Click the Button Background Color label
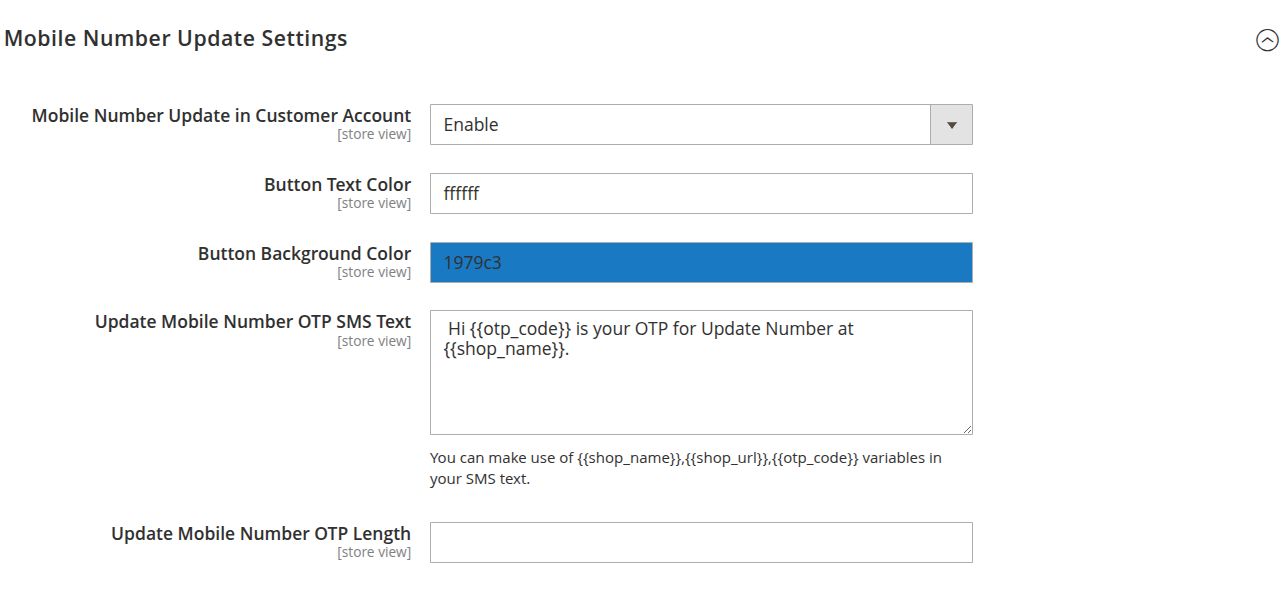 pos(305,254)
